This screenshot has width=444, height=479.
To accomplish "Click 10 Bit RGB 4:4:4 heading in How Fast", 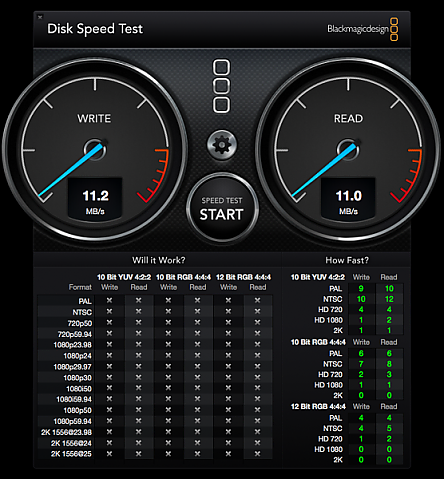I will [318, 342].
